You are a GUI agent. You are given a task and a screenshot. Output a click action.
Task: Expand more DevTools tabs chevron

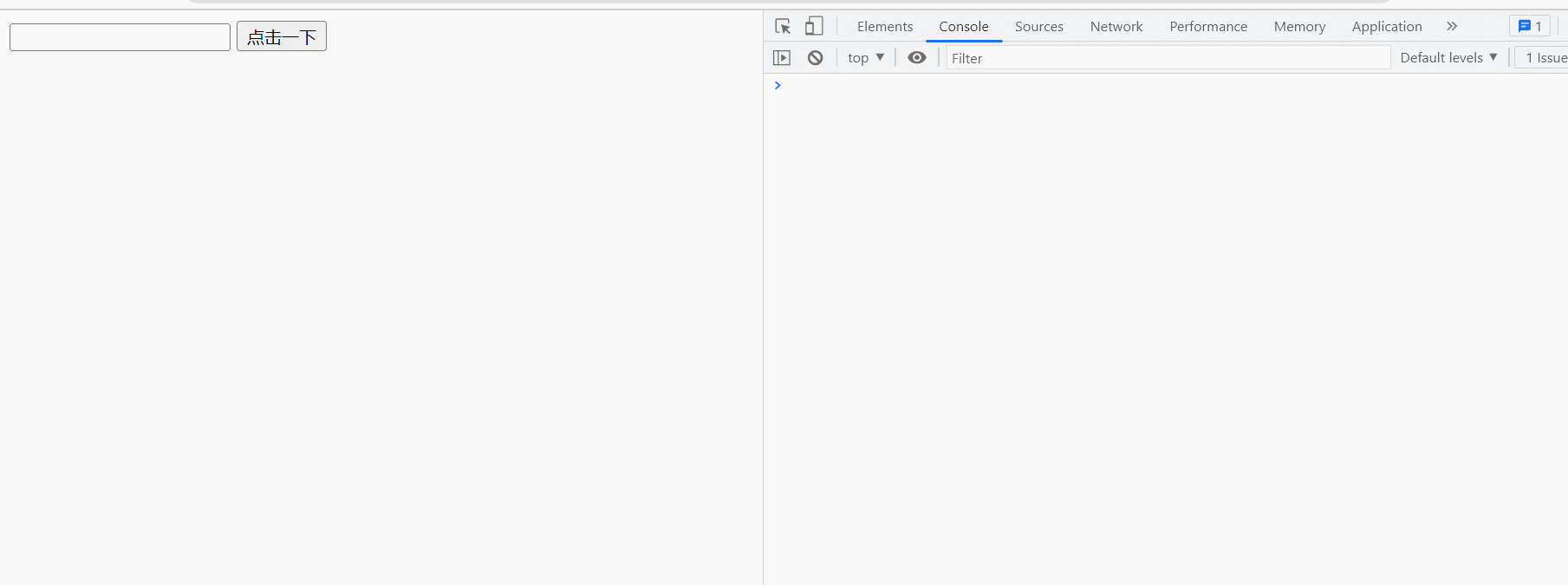(x=1452, y=26)
